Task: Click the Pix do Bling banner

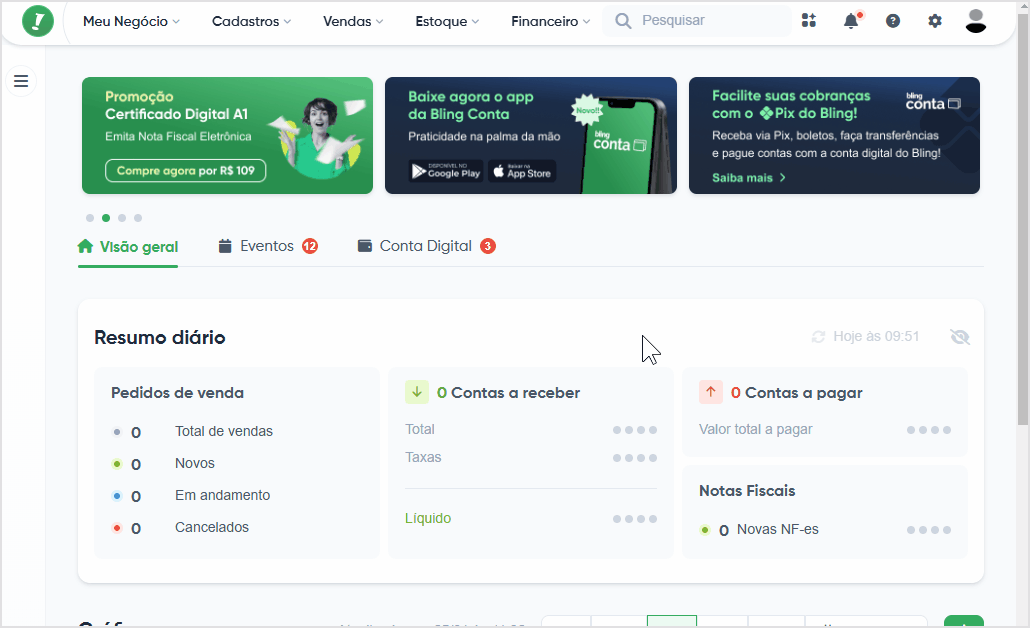Action: [x=834, y=135]
